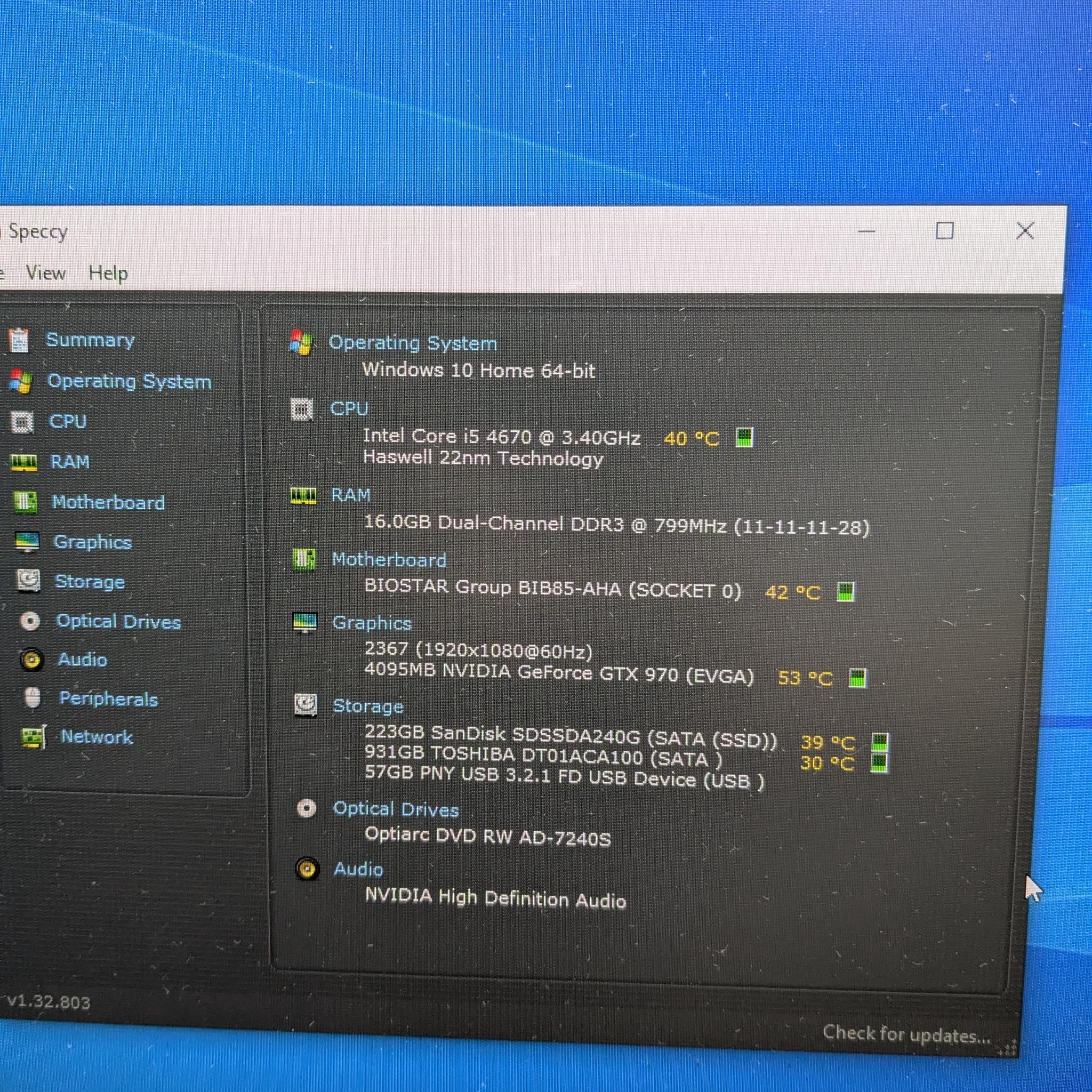Click the Optical Drives disc icon in sidebar
Screen dimensions: 1092x1092
click(30, 622)
